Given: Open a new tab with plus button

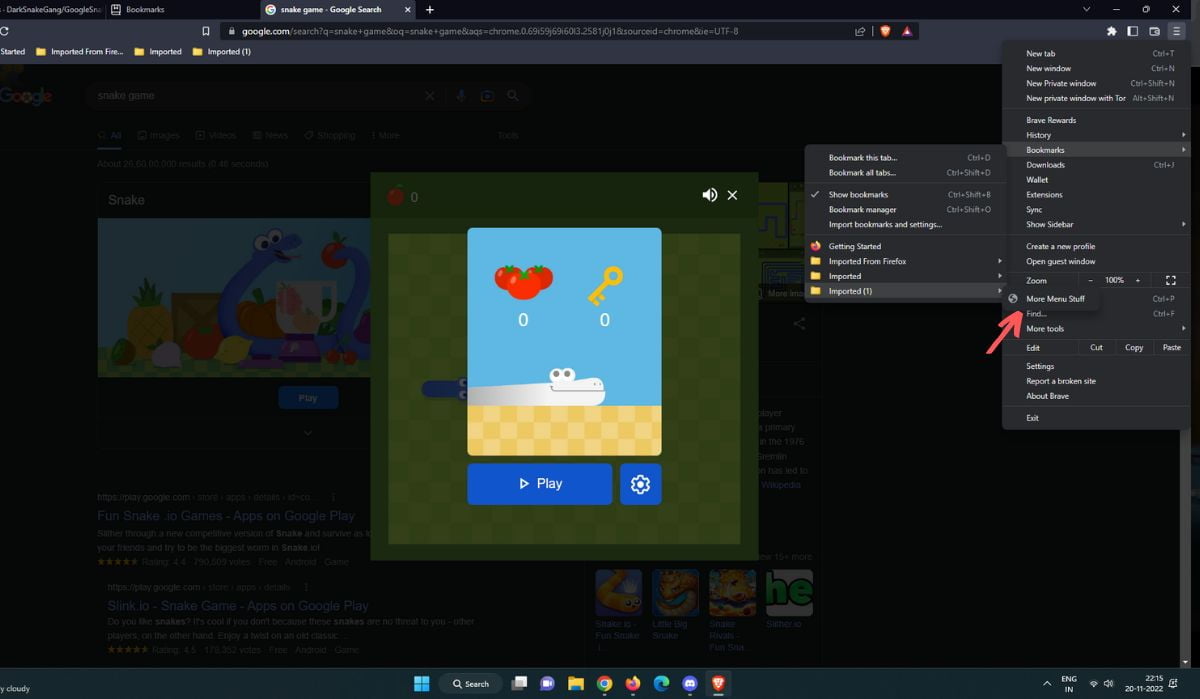Looking at the screenshot, I should [x=430, y=10].
